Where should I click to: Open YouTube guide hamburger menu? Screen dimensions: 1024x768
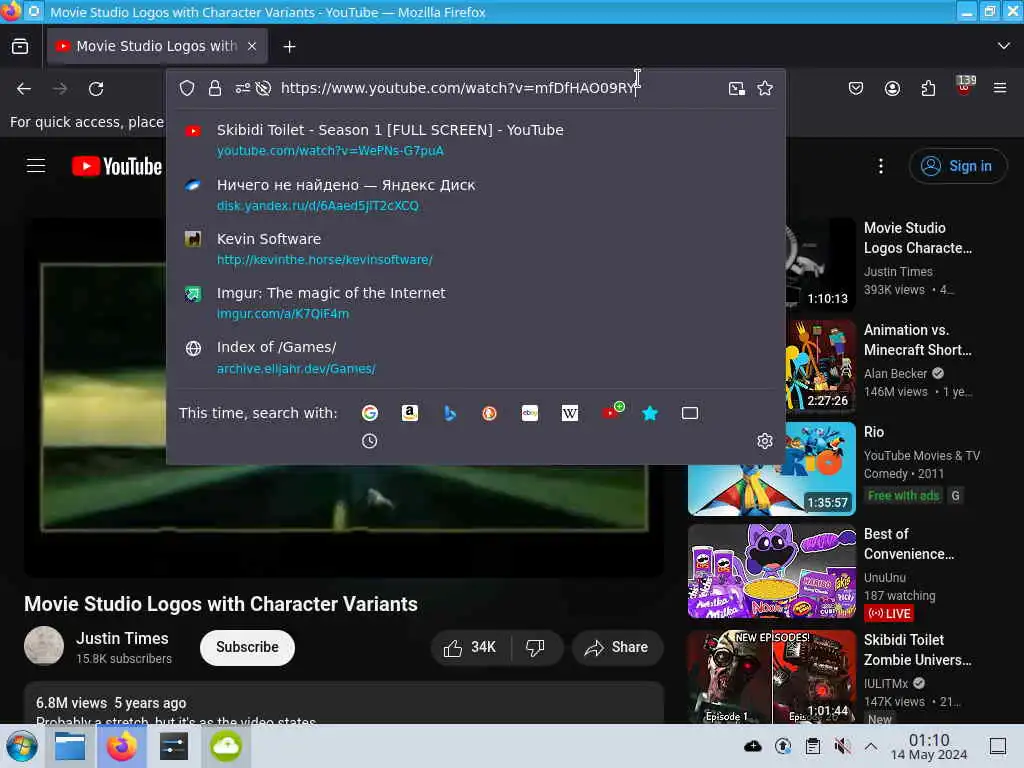(36, 166)
